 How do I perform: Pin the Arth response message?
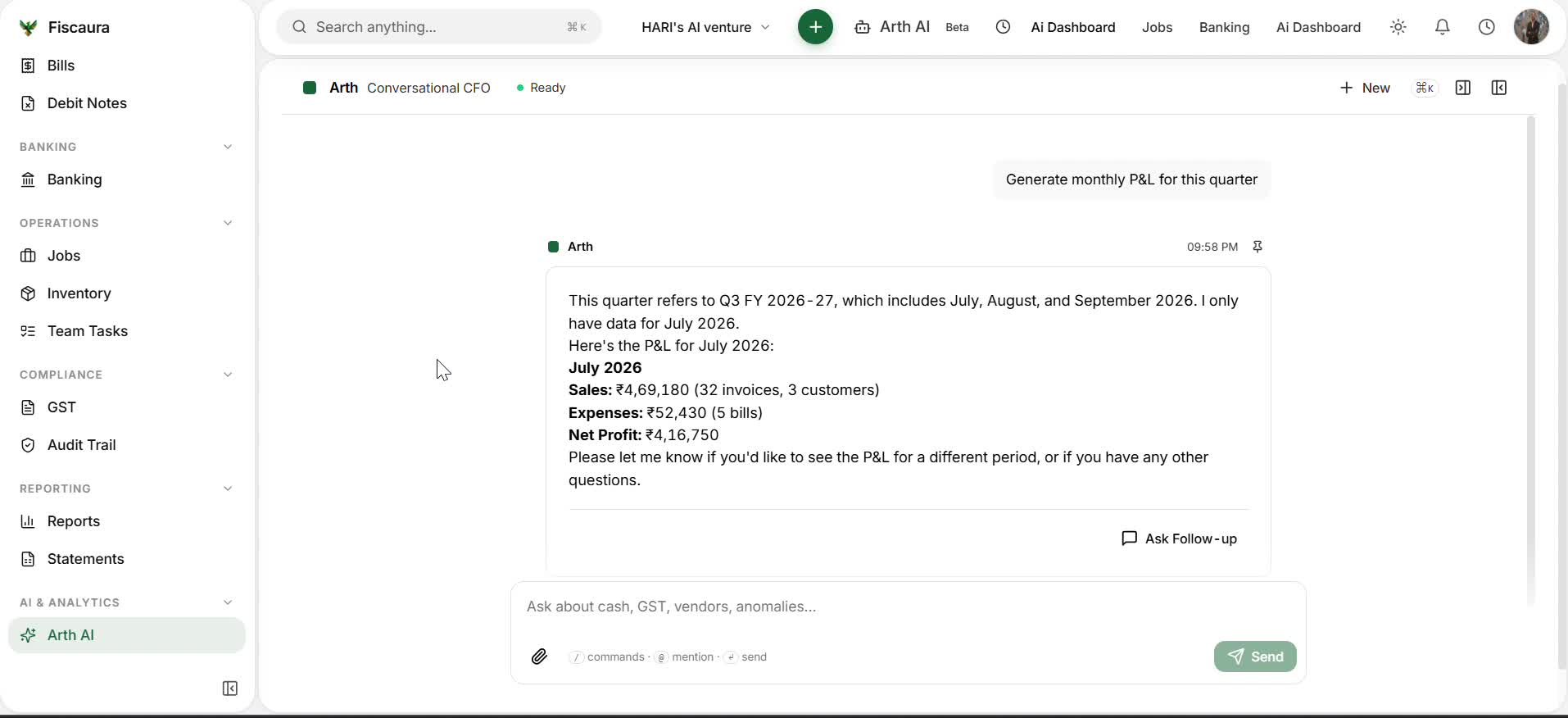(x=1258, y=247)
